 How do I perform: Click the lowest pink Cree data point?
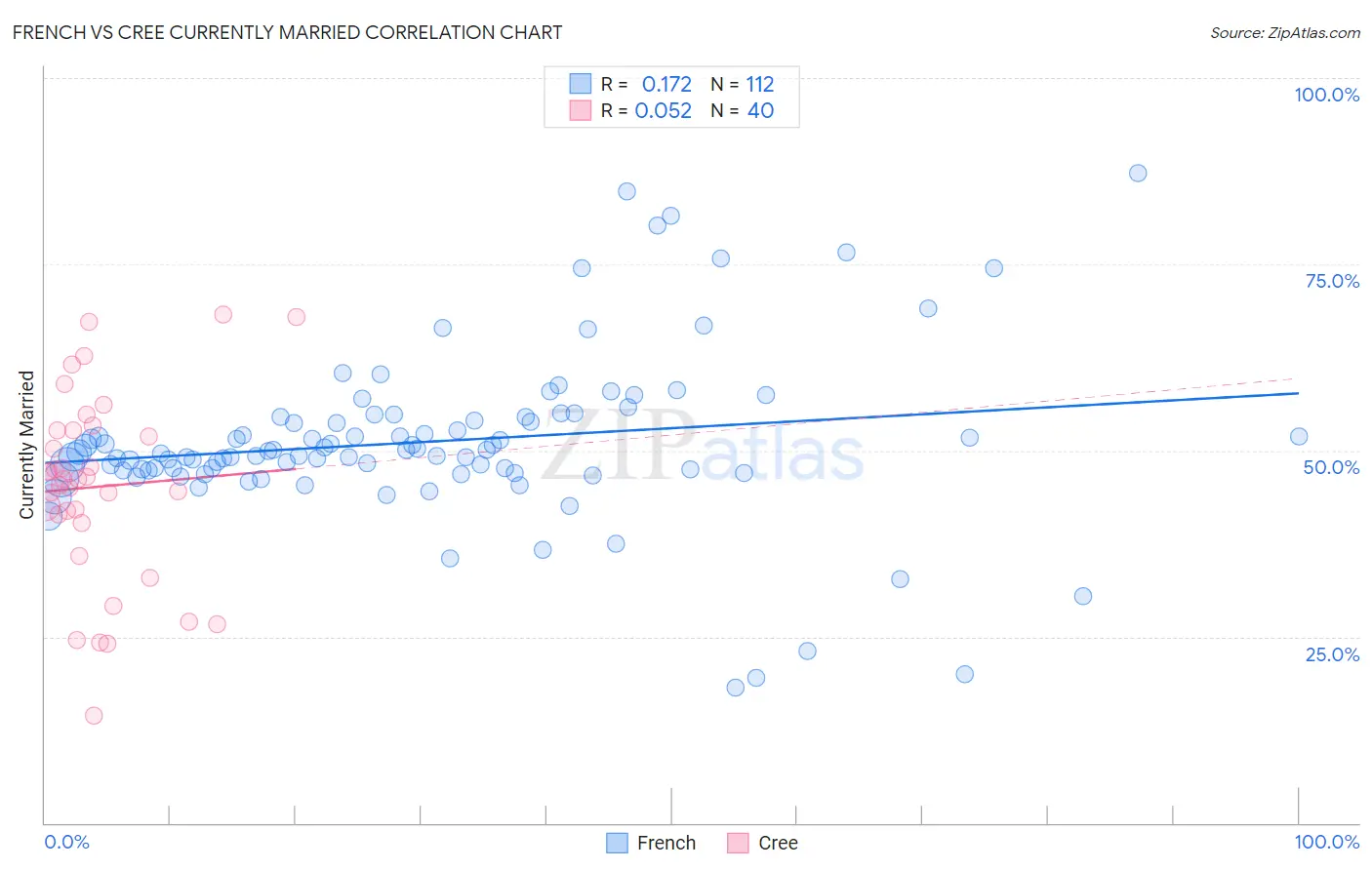click(94, 715)
